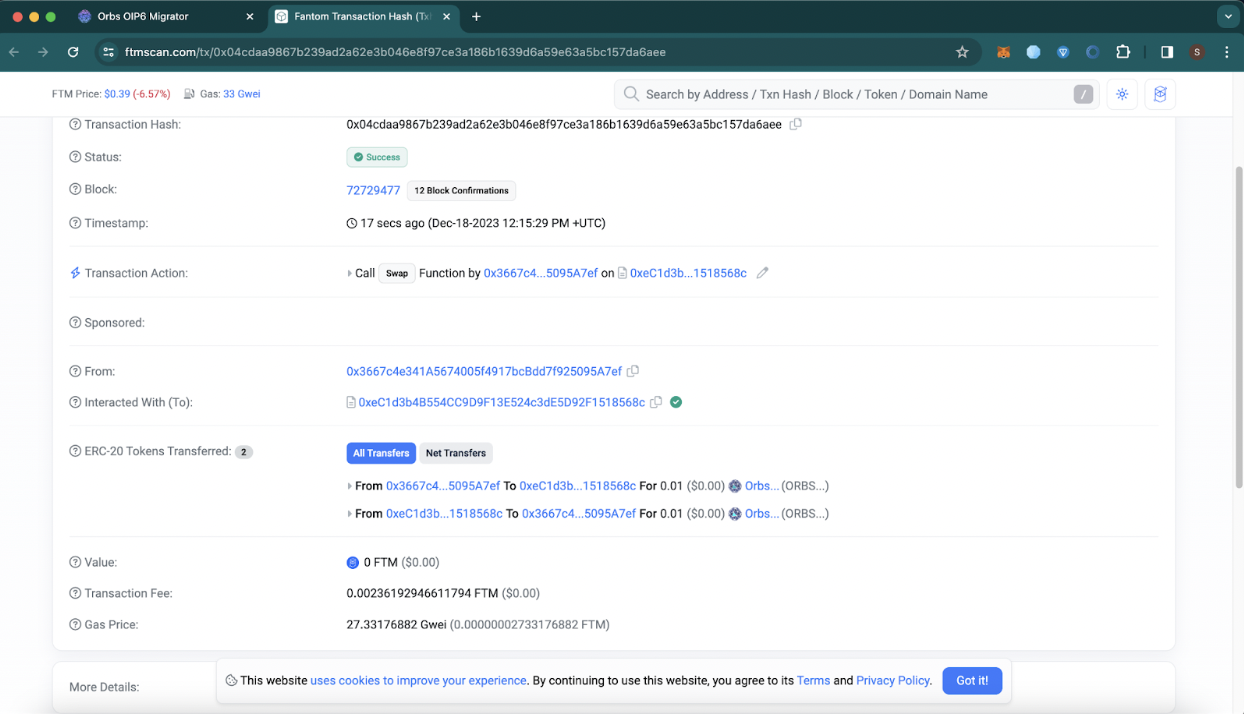The height and width of the screenshot is (714, 1244).
Task: Click the 'uses cookies to improve your experience' link
Action: point(418,680)
